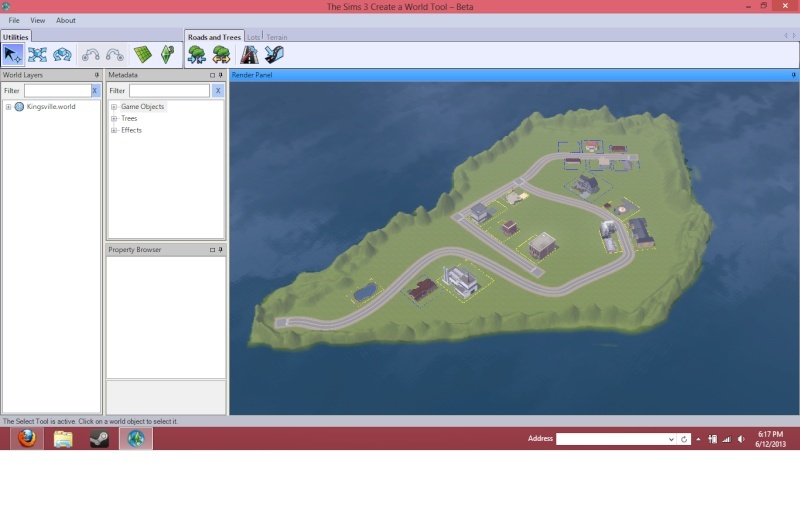The height and width of the screenshot is (527, 800).
Task: Click the Kingsville.world globe icon
Action: pyautogui.click(x=19, y=107)
